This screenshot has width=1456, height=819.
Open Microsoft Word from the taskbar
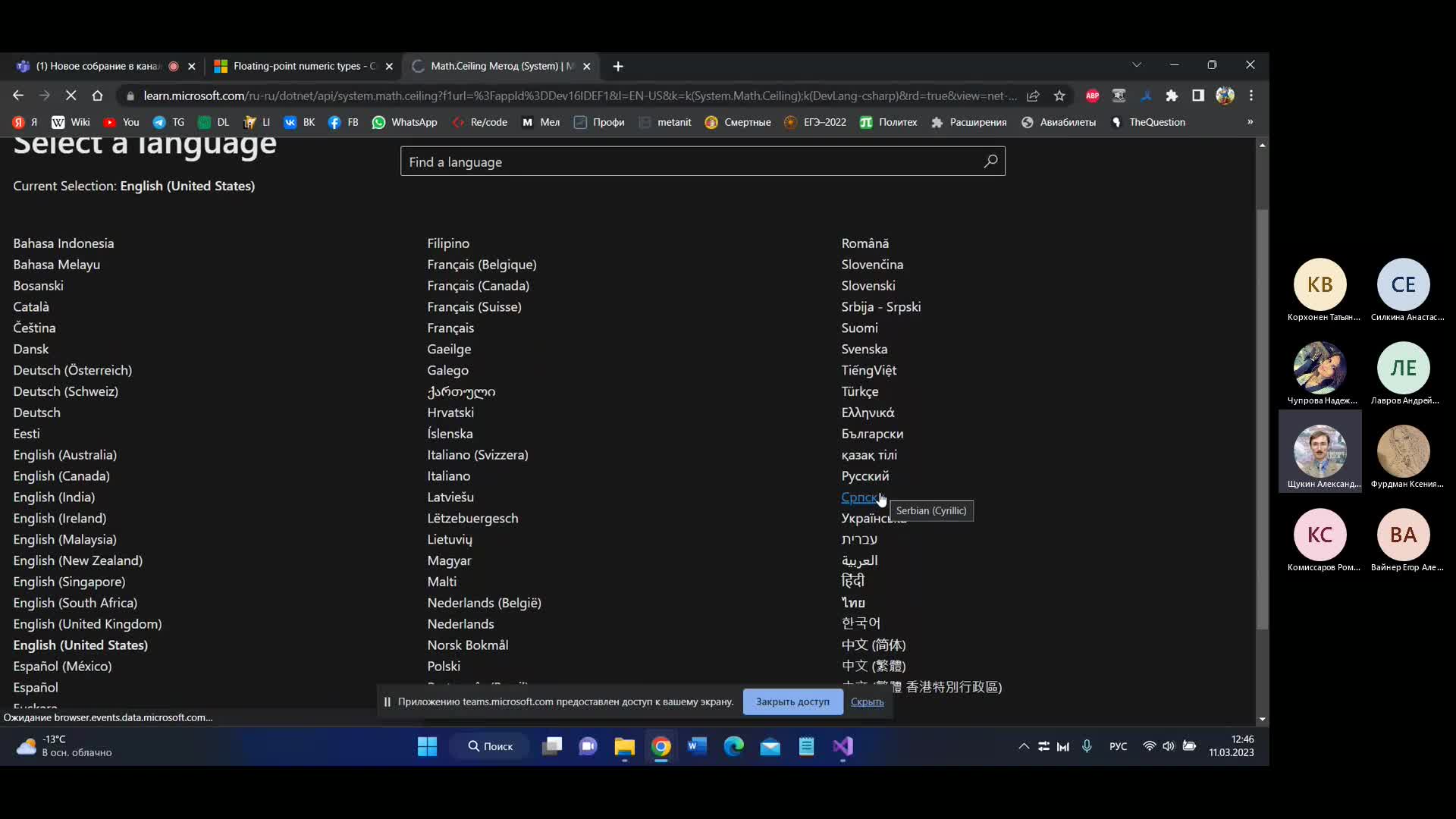[x=697, y=747]
